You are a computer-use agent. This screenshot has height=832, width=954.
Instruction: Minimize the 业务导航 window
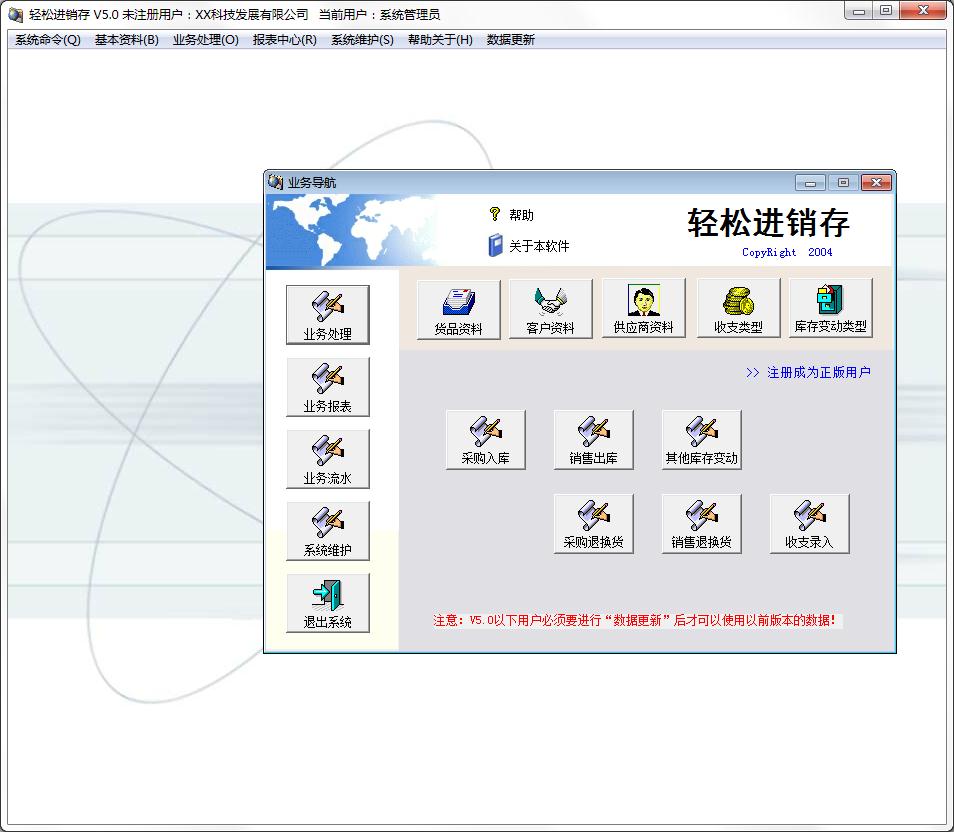810,183
